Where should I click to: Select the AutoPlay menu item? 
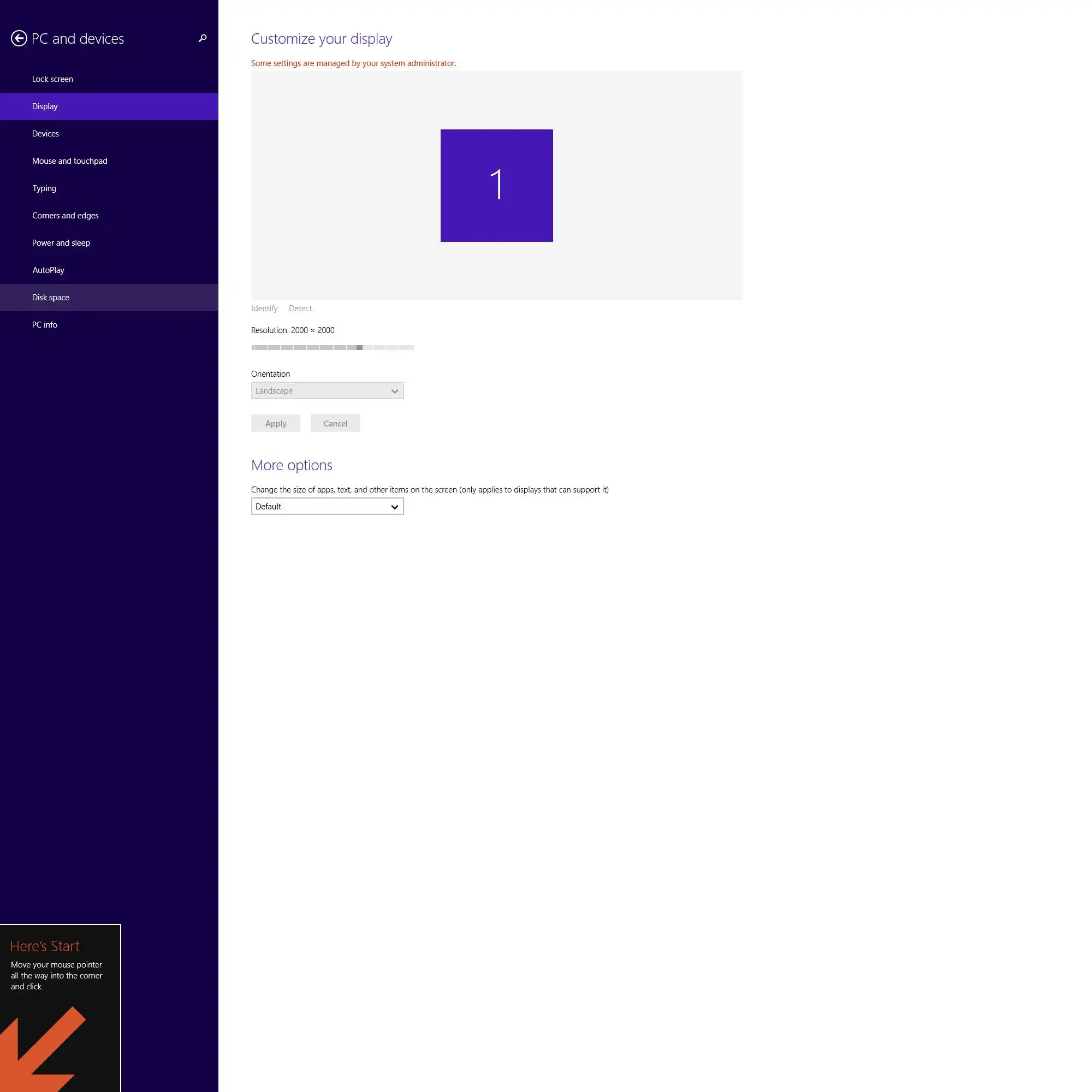coord(49,270)
